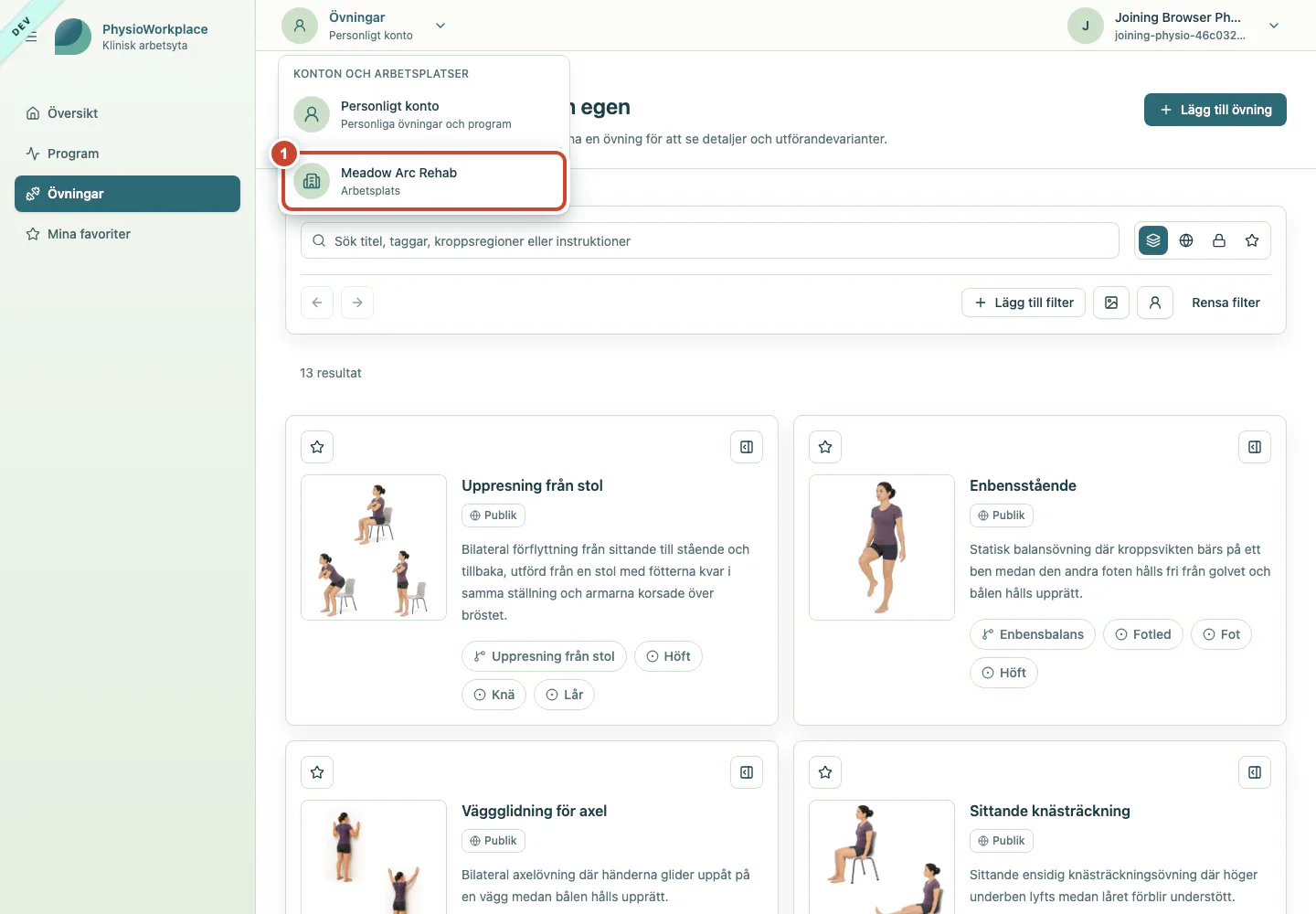Image resolution: width=1316 pixels, height=914 pixels.
Task: Collapse the Övningar account switcher dropdown
Action: click(x=440, y=26)
